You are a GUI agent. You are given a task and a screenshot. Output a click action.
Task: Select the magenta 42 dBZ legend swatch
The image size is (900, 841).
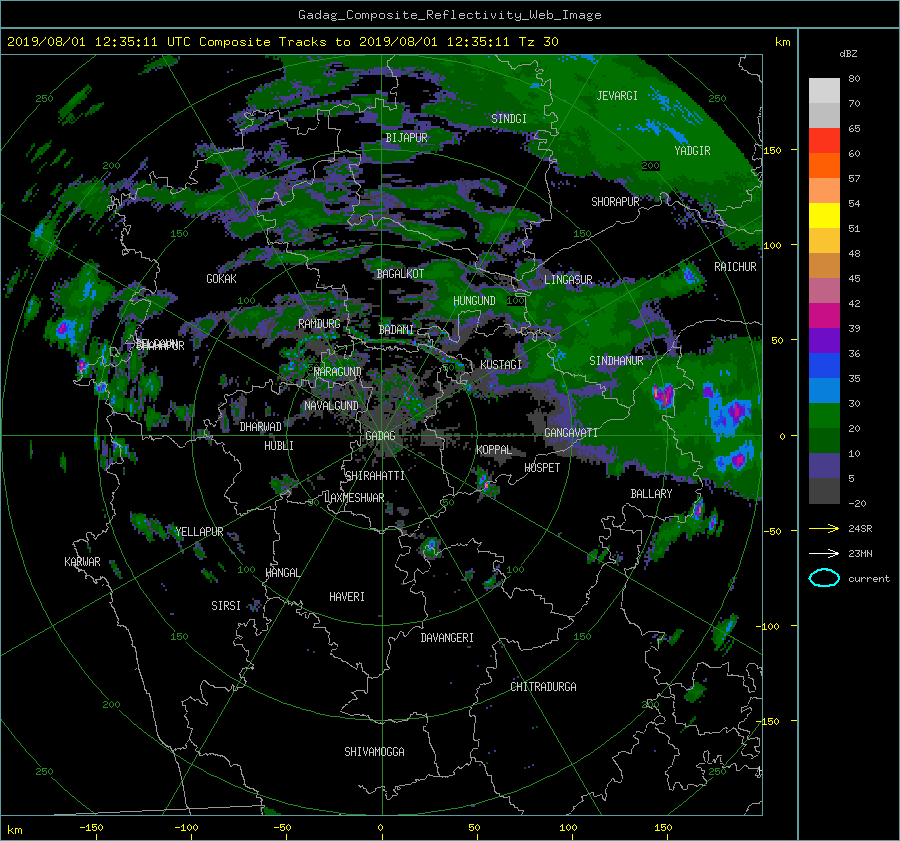(x=824, y=315)
